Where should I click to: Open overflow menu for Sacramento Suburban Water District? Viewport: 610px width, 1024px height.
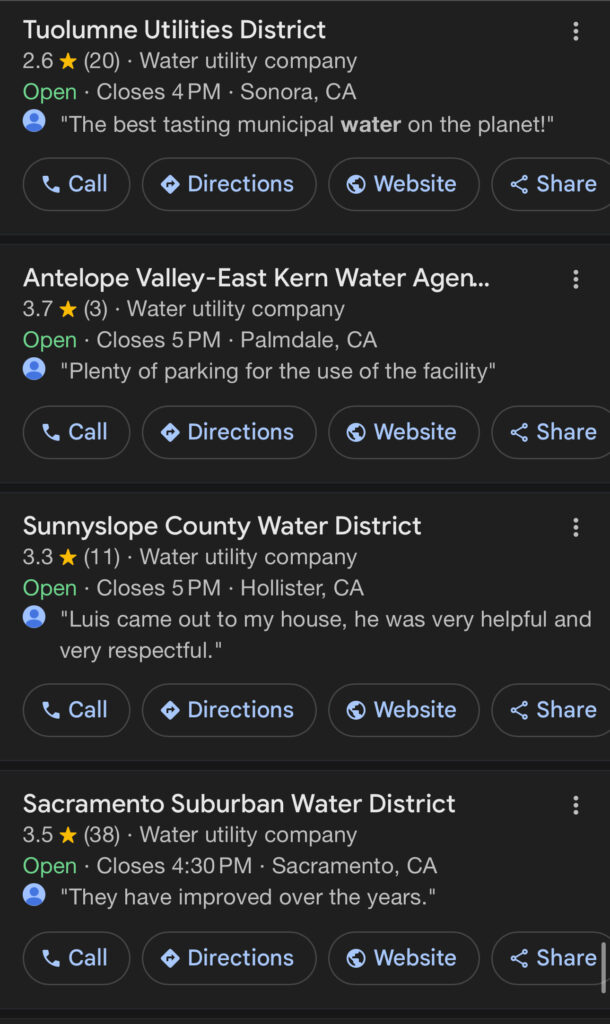click(576, 805)
